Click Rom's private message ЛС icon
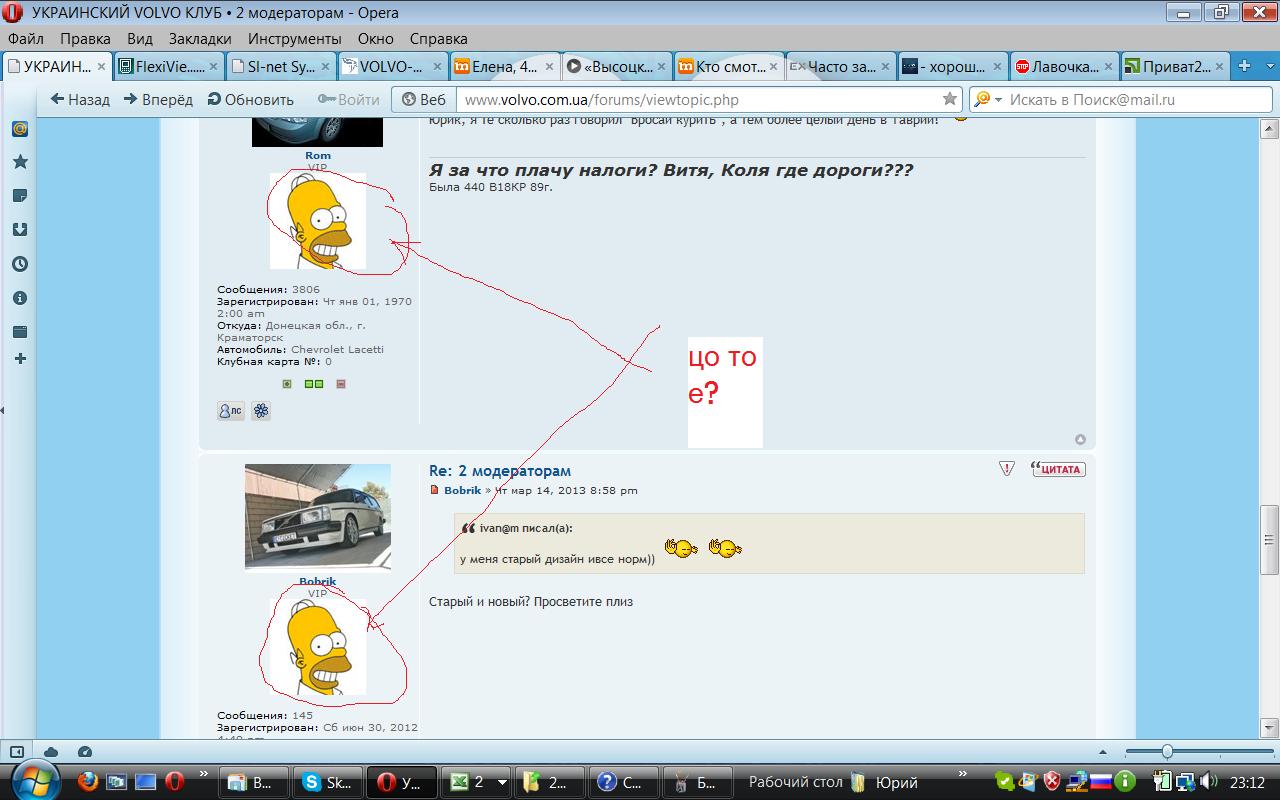 pos(231,411)
